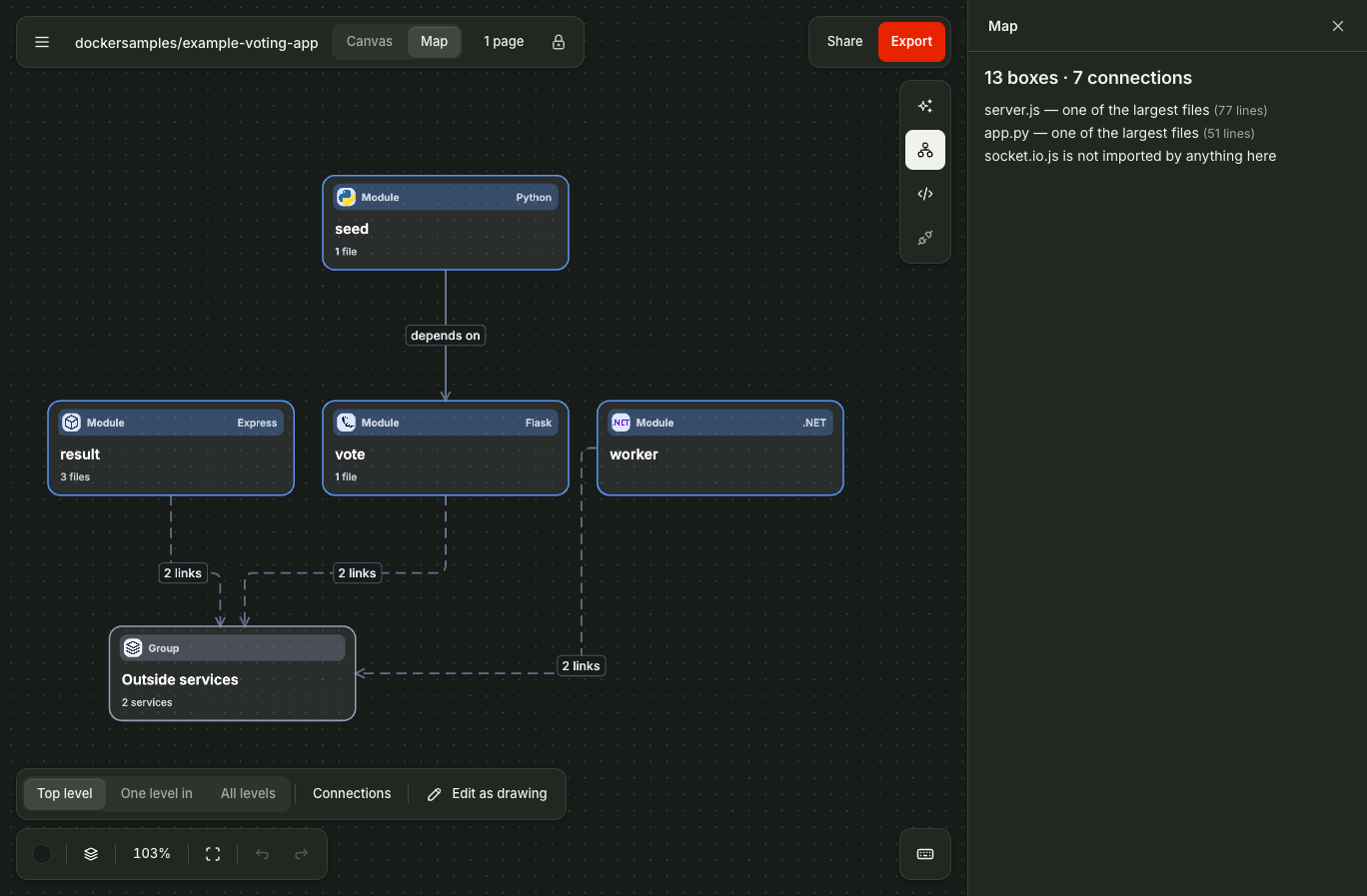Click the Python icon on seed module
The width and height of the screenshot is (1367, 896).
coord(346,197)
